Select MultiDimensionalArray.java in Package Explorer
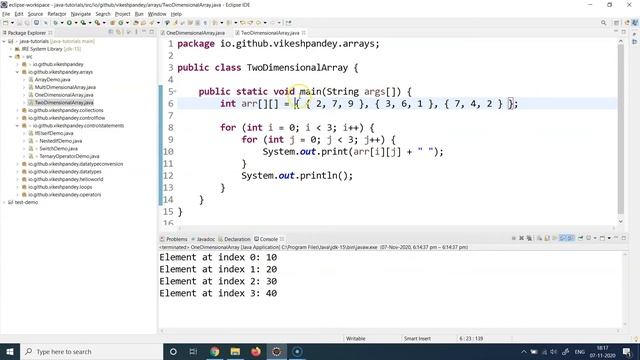 pyautogui.click(x=65, y=87)
